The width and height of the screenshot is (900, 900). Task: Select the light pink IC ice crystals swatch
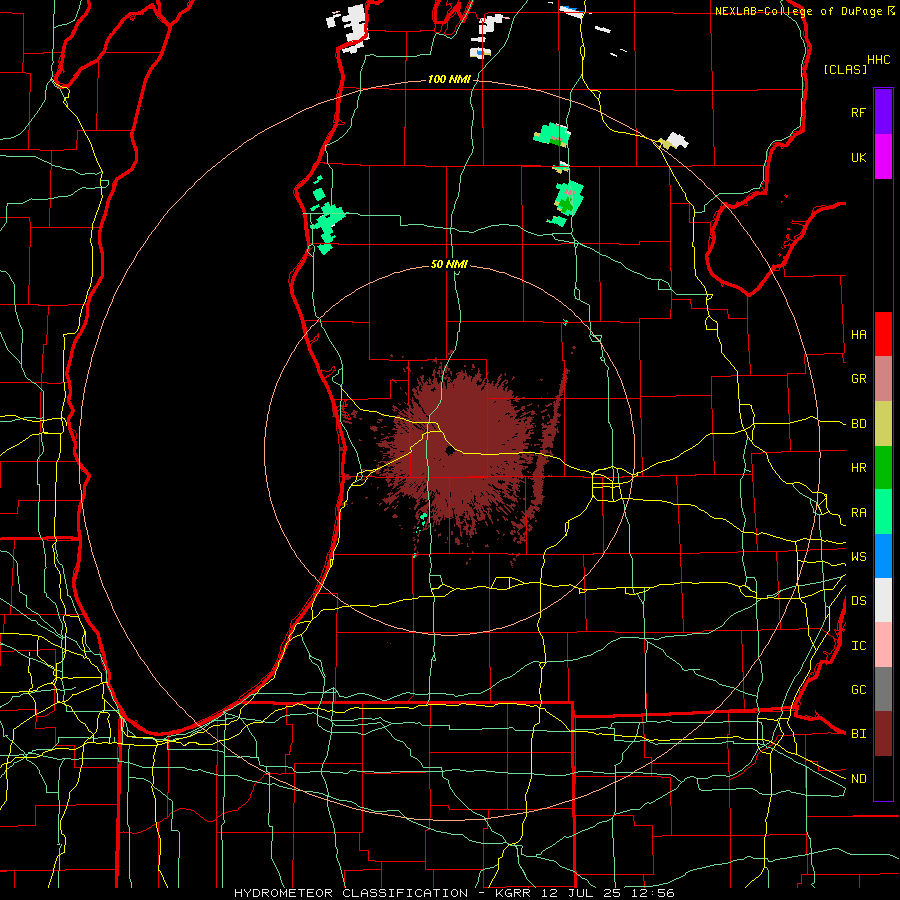(883, 645)
